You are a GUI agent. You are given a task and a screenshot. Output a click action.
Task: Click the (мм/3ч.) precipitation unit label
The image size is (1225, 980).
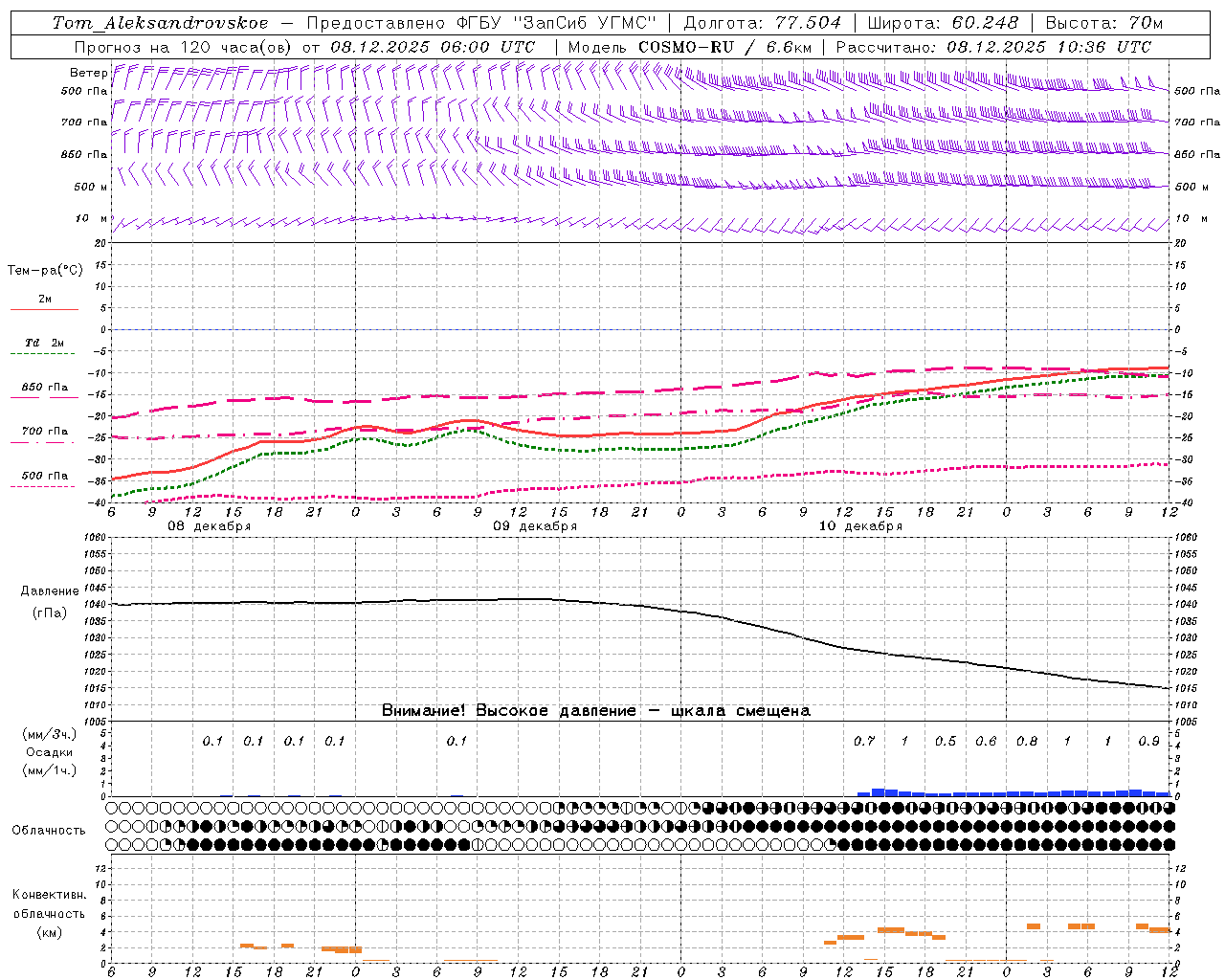click(50, 734)
